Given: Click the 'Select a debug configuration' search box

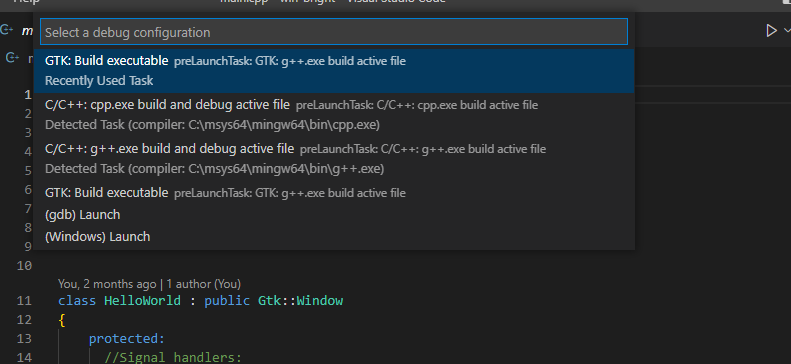Looking at the screenshot, I should point(333,32).
